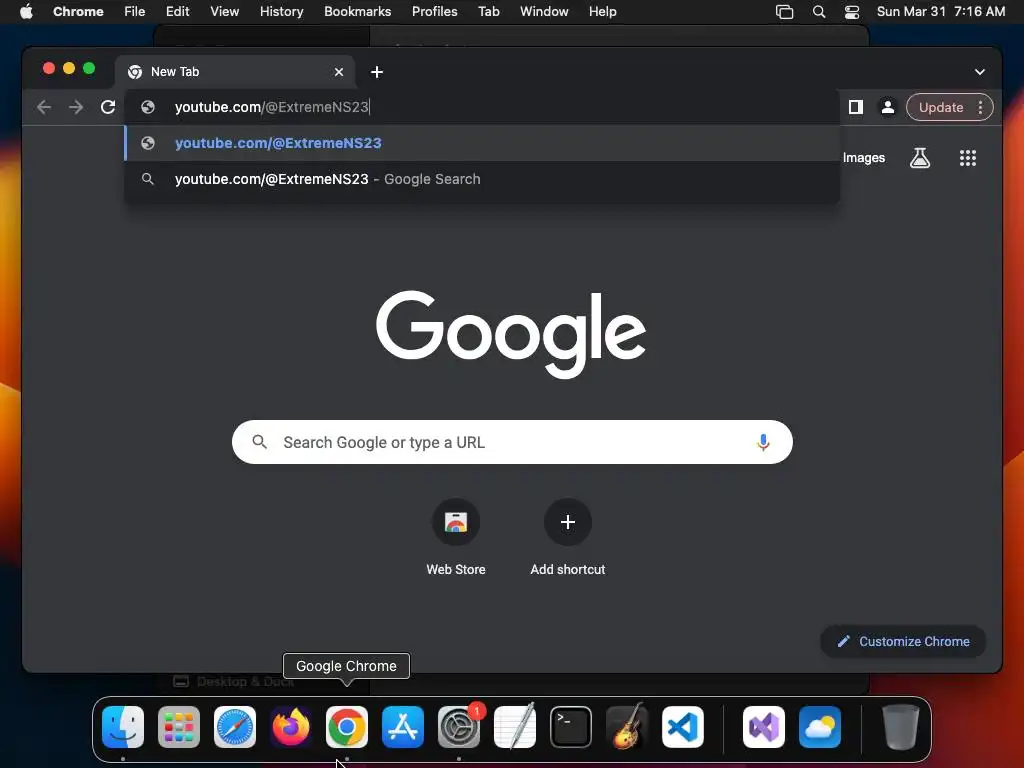Click the Stage Manager menu bar icon

pyautogui.click(x=784, y=12)
